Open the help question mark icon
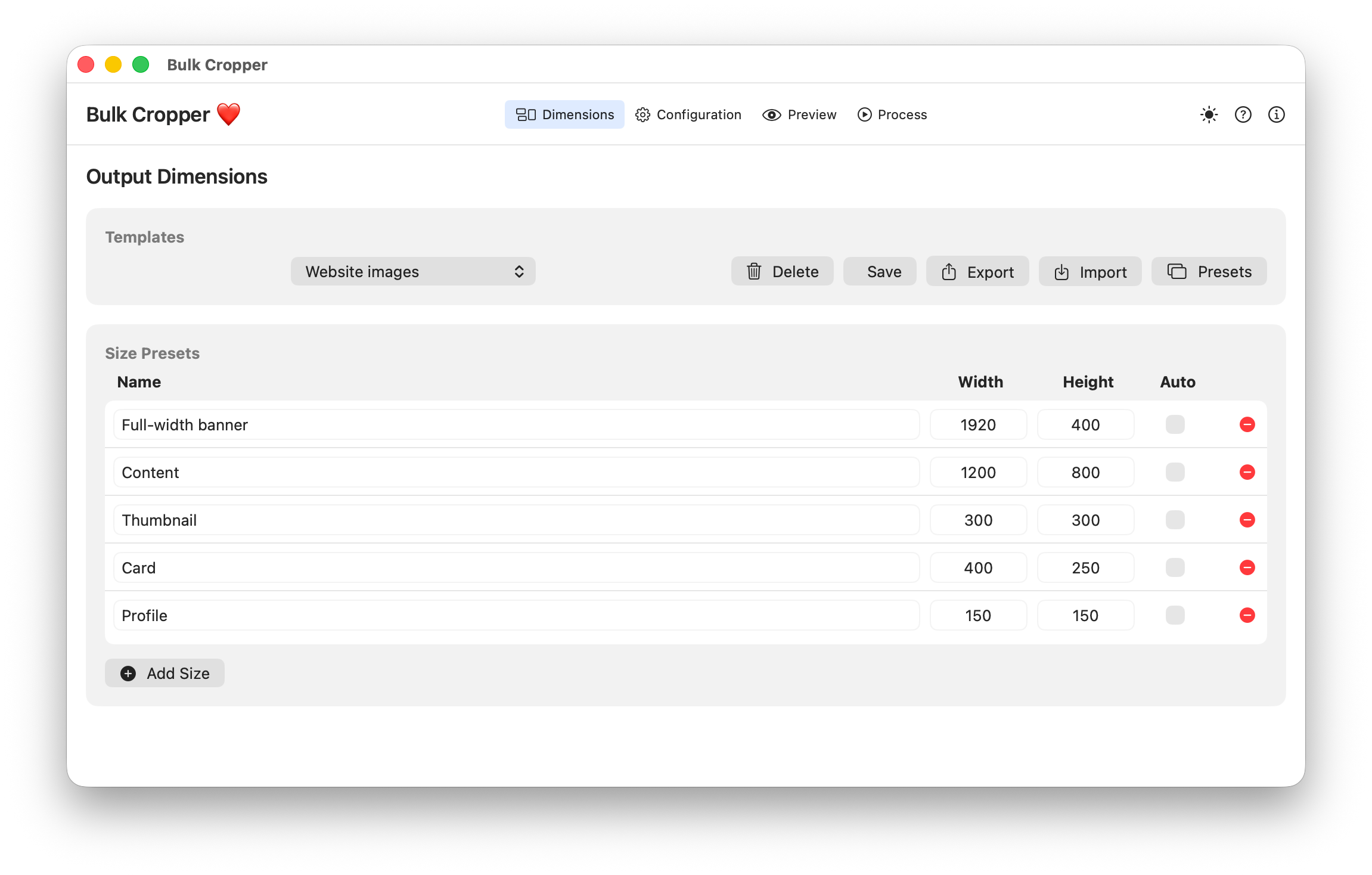The height and width of the screenshot is (875, 1372). [1243, 114]
